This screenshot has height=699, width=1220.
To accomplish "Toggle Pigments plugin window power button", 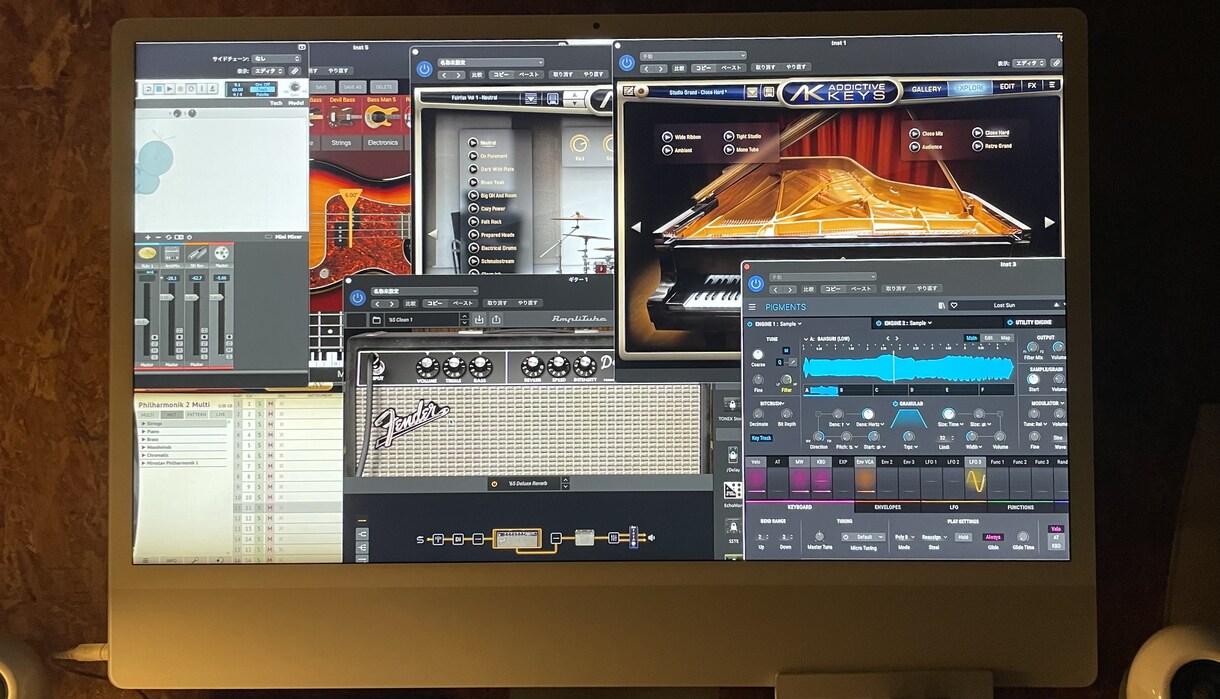I will coord(755,283).
